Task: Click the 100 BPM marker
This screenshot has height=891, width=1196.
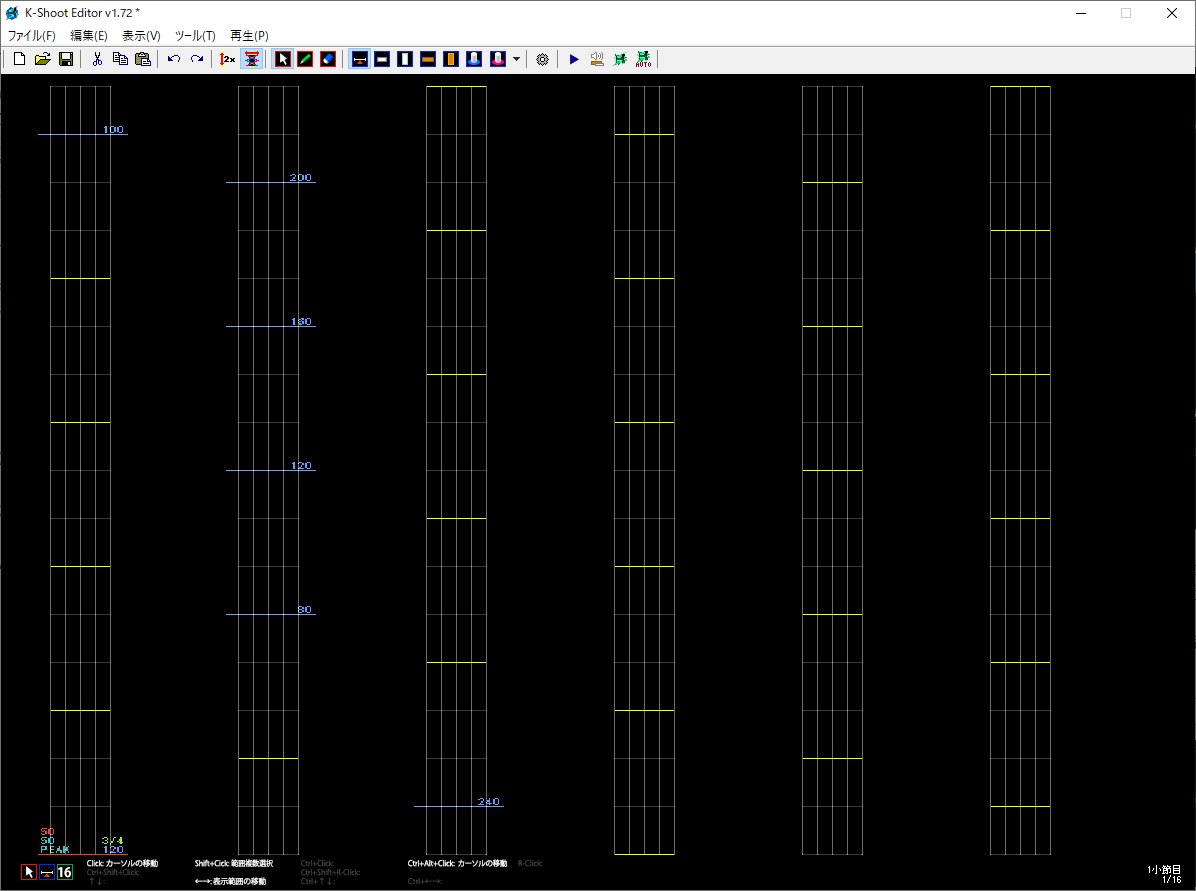Action: (114, 130)
